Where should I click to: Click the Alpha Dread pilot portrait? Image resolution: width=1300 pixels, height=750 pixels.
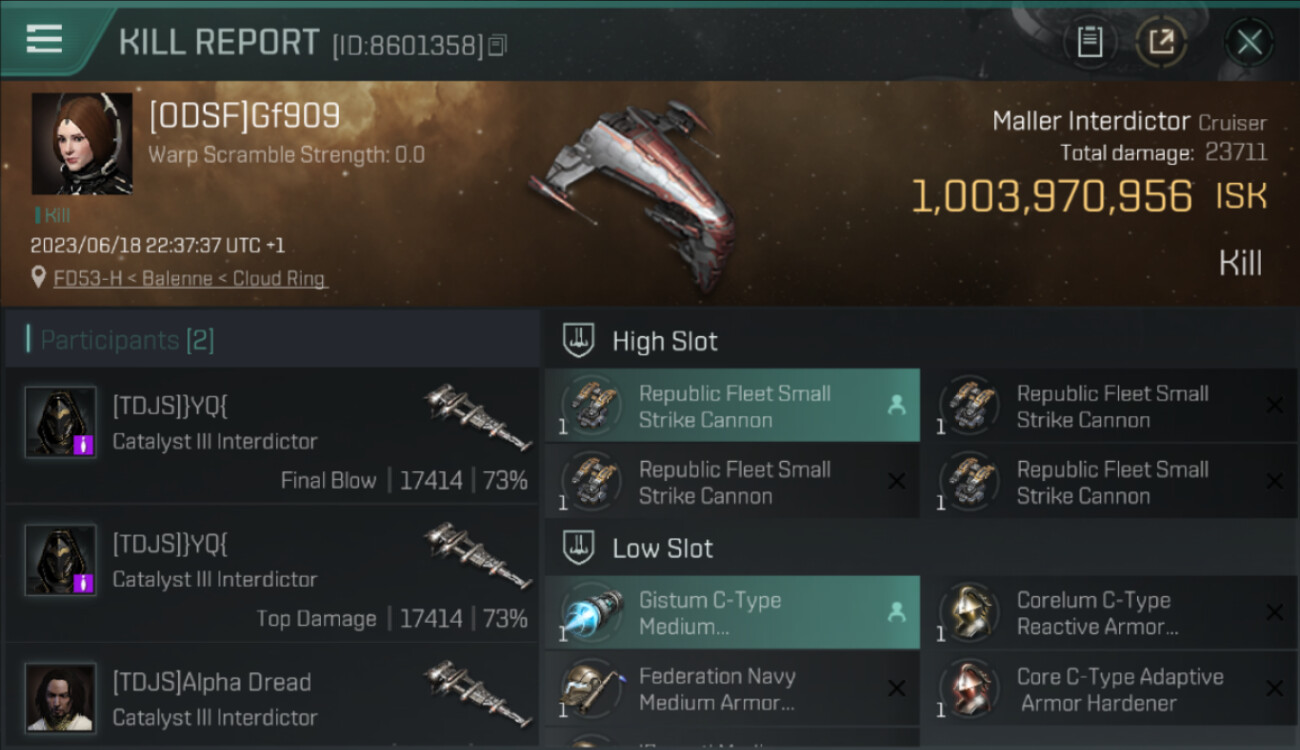[61, 697]
